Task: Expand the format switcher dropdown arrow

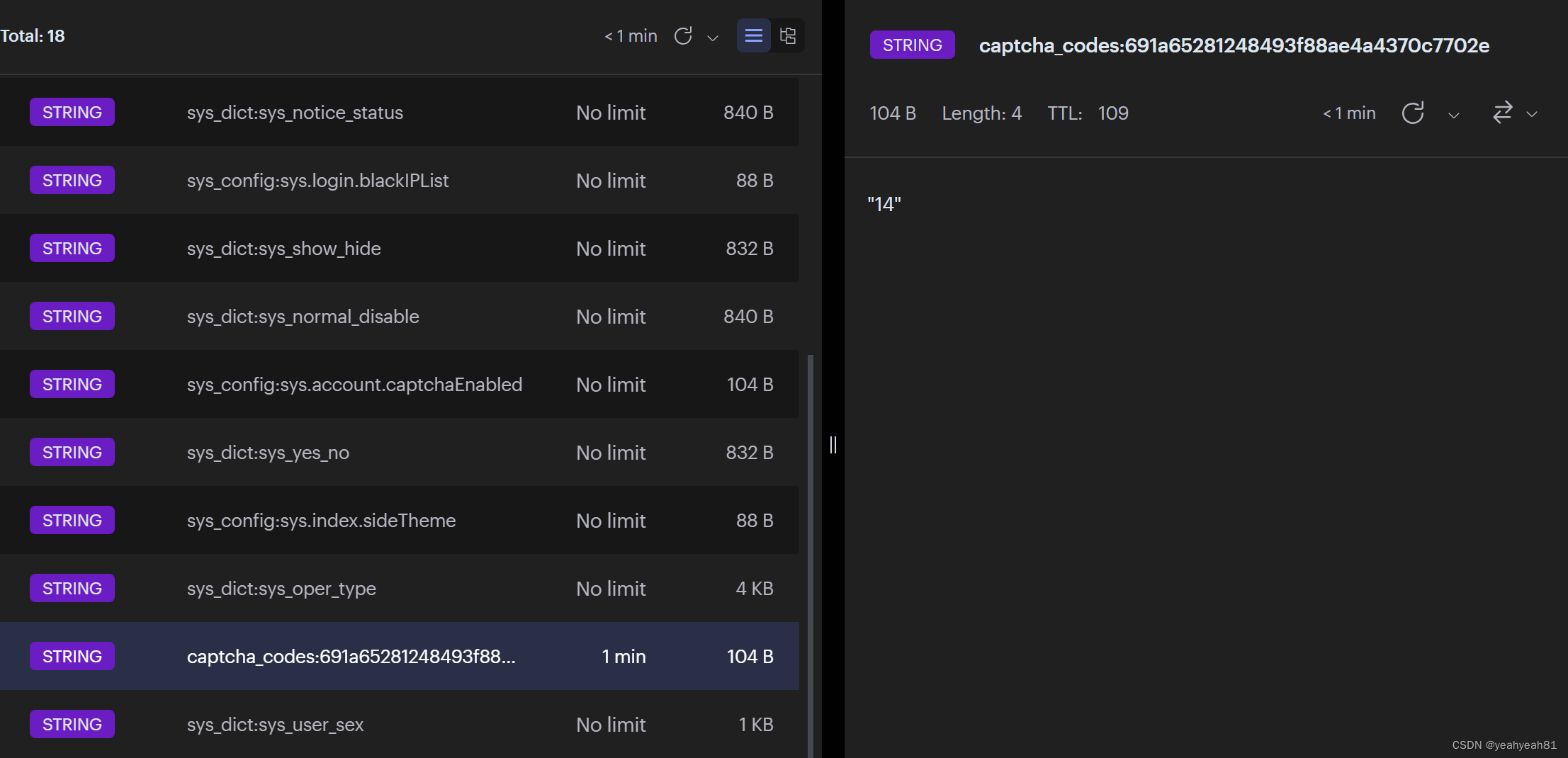Action: point(1532,114)
